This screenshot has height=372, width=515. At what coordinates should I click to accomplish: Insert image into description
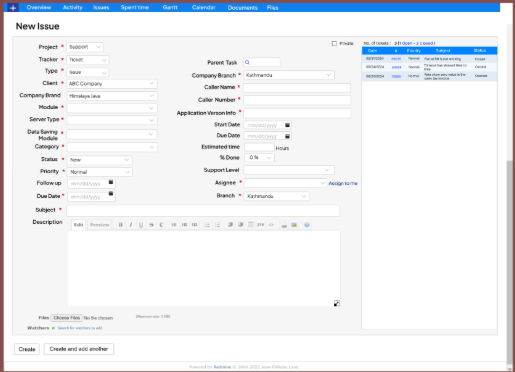click(x=294, y=225)
